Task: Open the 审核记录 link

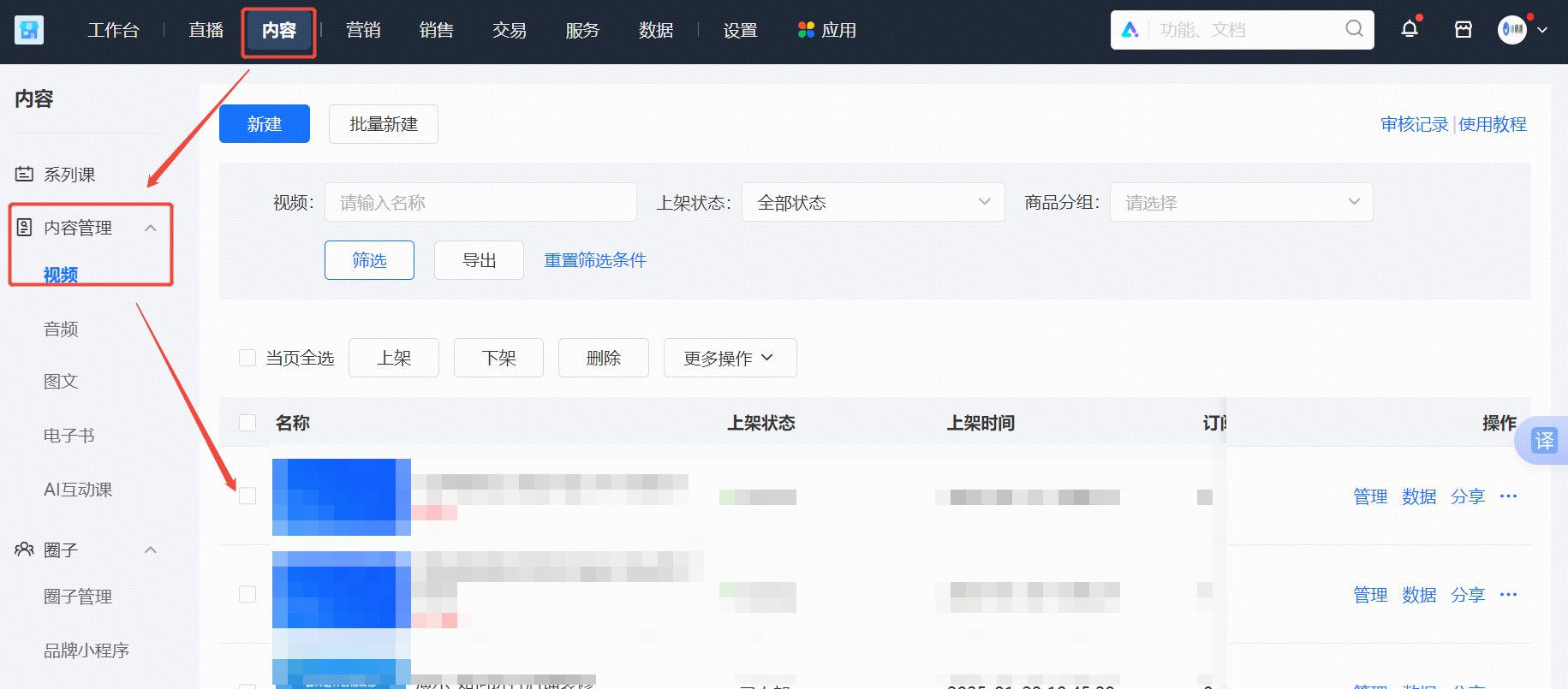Action: coord(1414,124)
